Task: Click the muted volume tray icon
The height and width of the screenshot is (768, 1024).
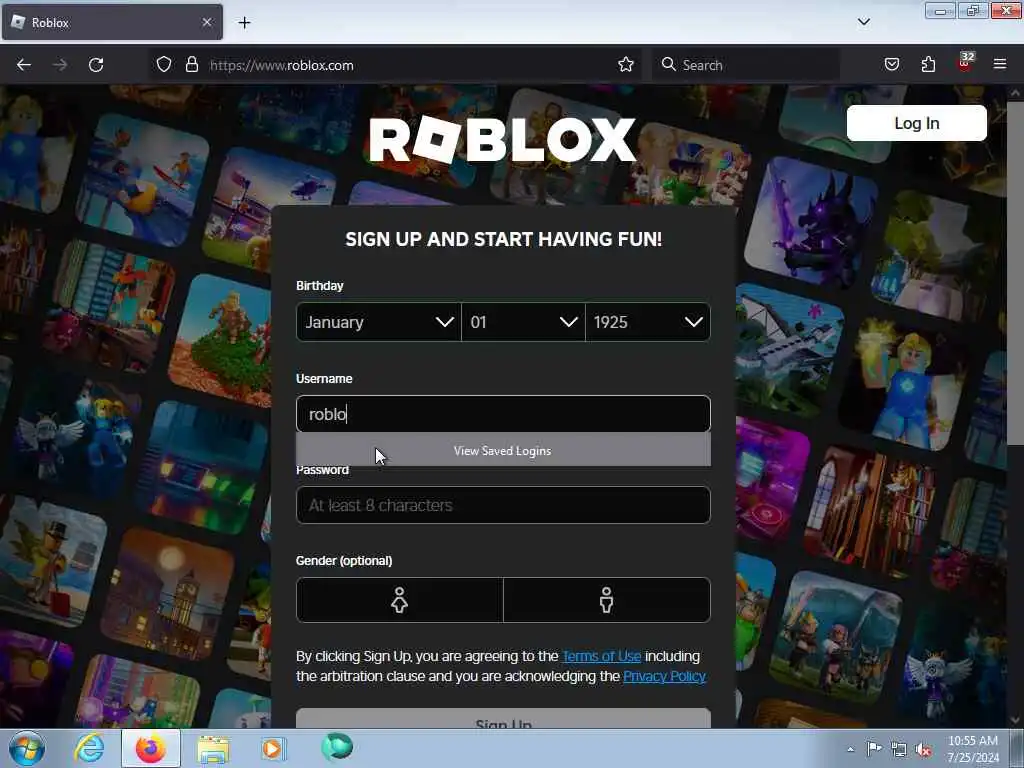Action: pos(923,750)
